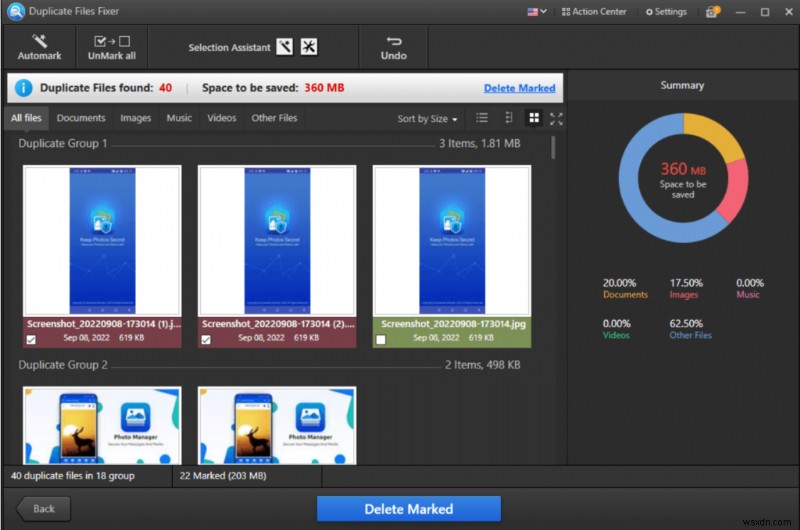Open the Sort by Size dropdown
800x530 pixels.
click(427, 119)
